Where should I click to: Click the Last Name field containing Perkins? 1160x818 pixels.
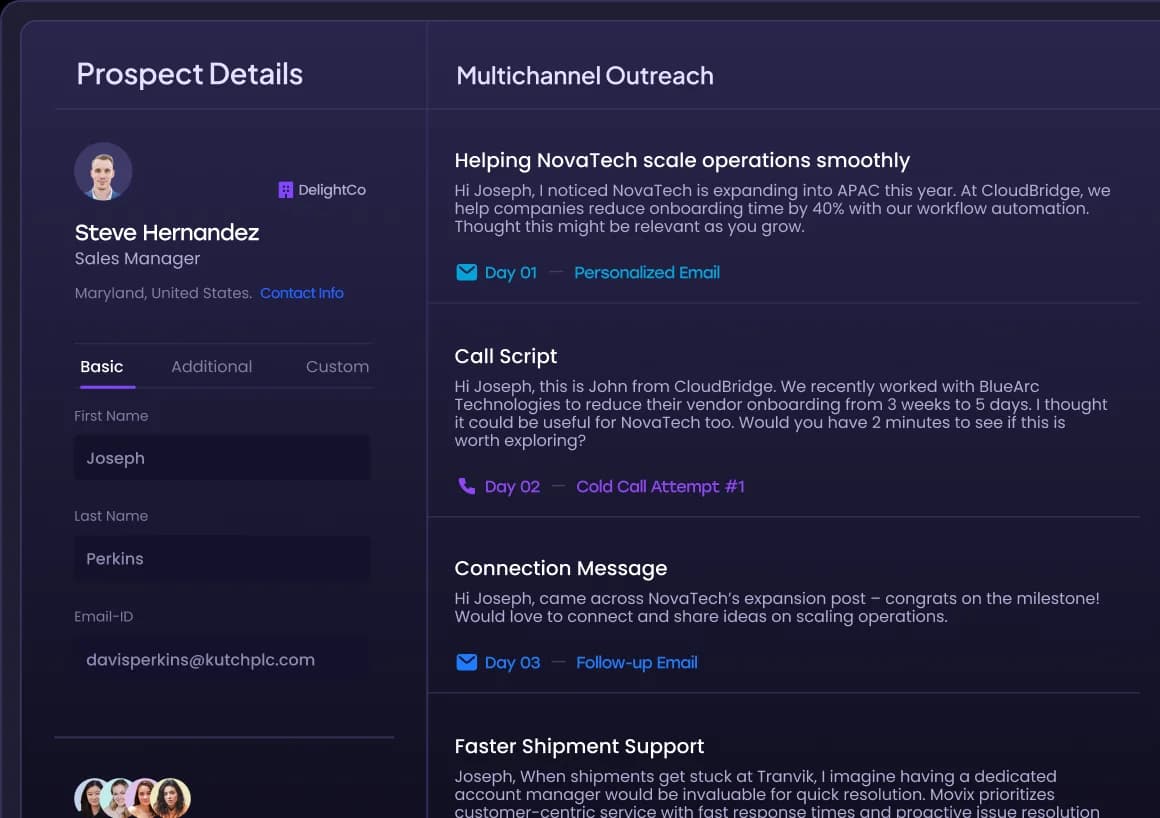point(222,558)
